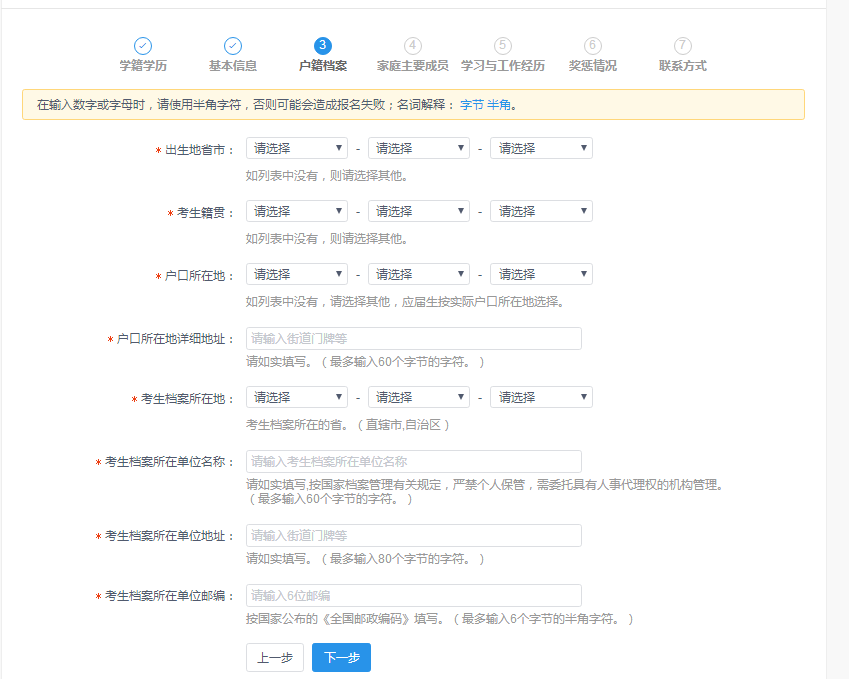The height and width of the screenshot is (679, 849).
Task: Click step 6 circle for 奖惩情况
Action: (x=593, y=46)
